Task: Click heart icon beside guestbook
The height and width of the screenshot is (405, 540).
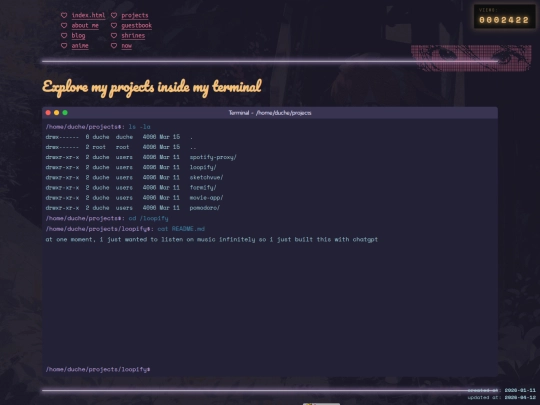Action: point(114,25)
